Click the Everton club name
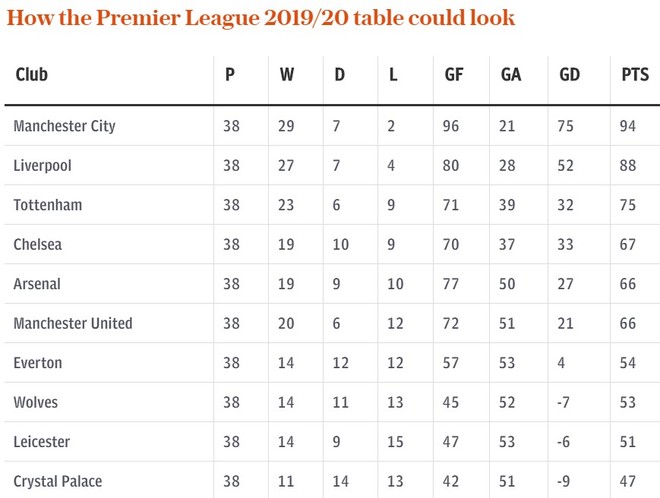Image resolution: width=660 pixels, height=498 pixels. 38,363
